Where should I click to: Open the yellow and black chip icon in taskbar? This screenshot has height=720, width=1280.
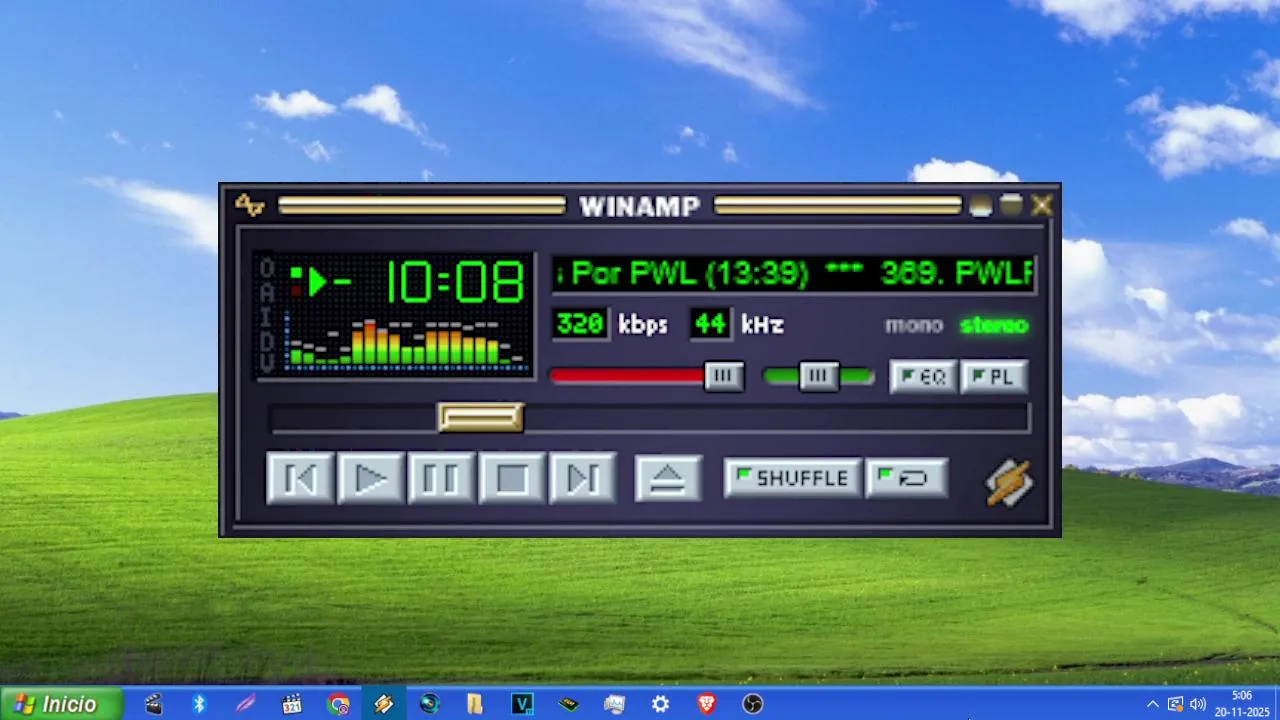click(568, 704)
